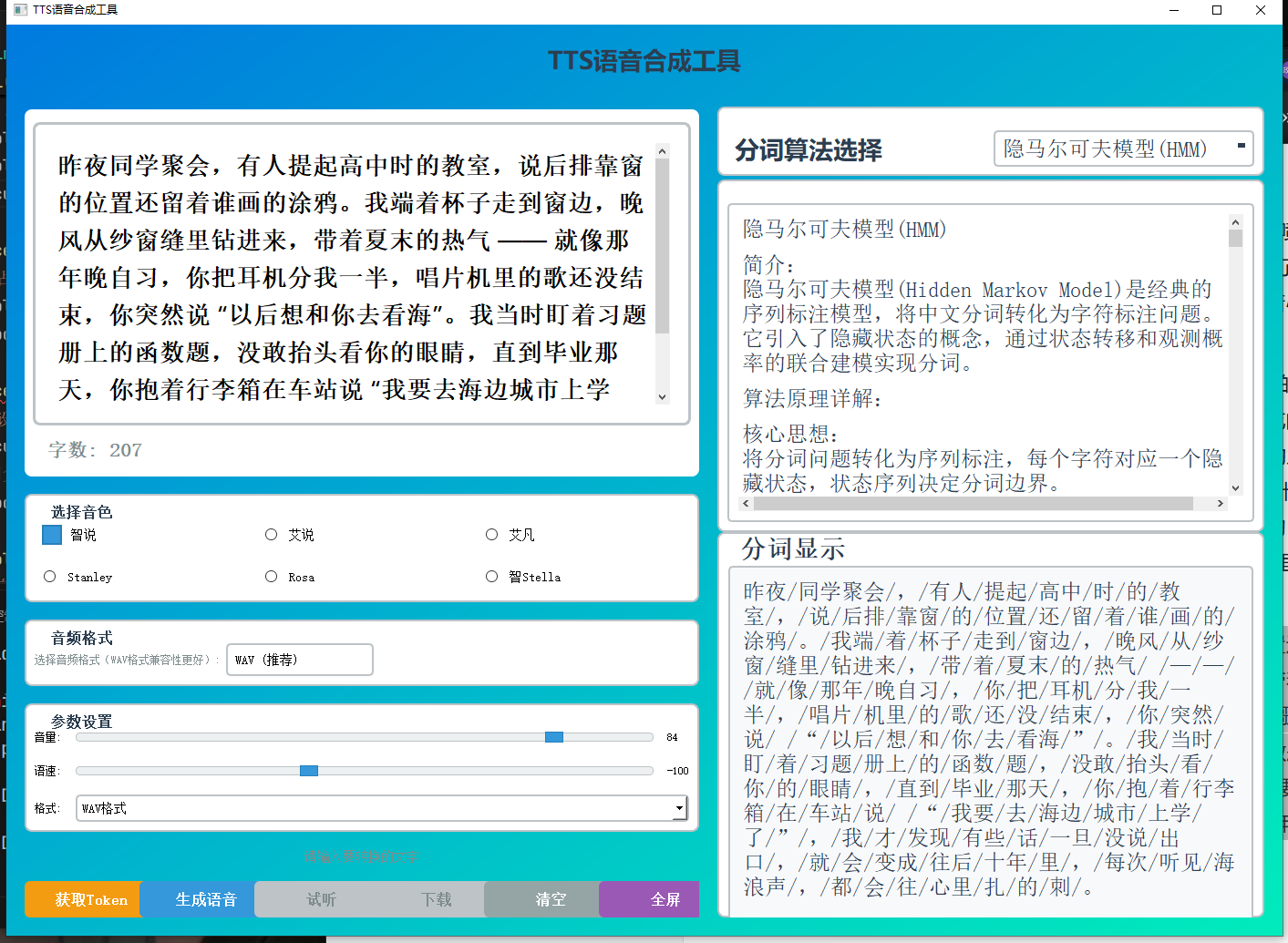Click the algorithm description scrollbar up arrow
Screen dimensions: 1288x943
tap(1236, 221)
